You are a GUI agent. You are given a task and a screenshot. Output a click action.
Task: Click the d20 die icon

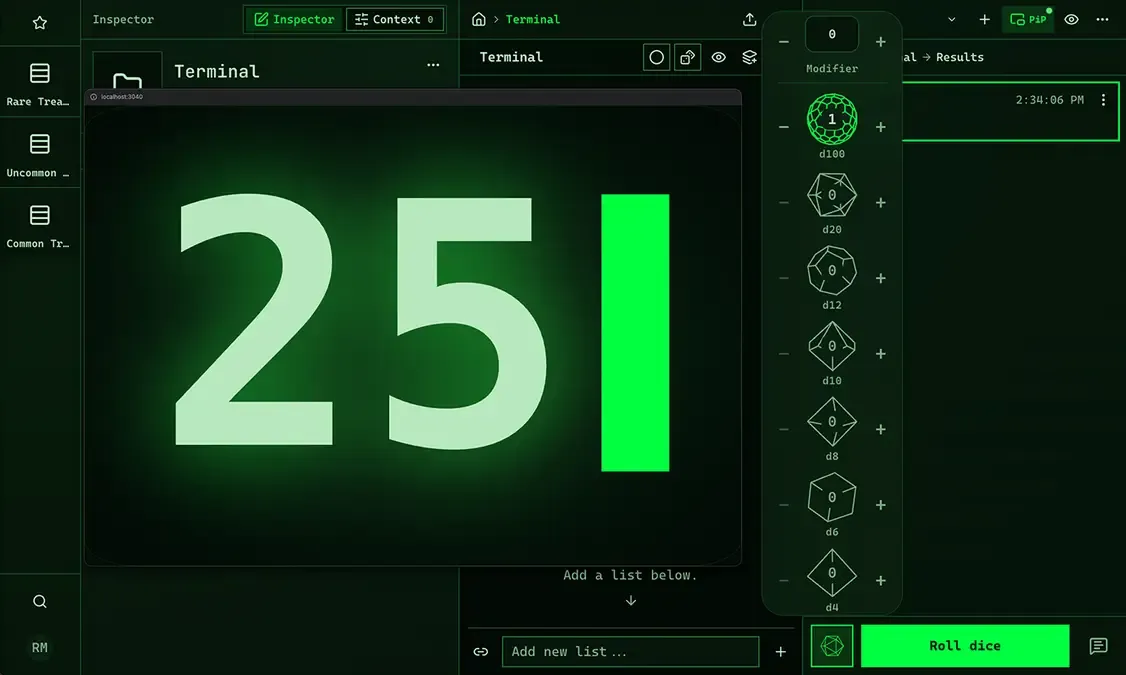coord(832,195)
